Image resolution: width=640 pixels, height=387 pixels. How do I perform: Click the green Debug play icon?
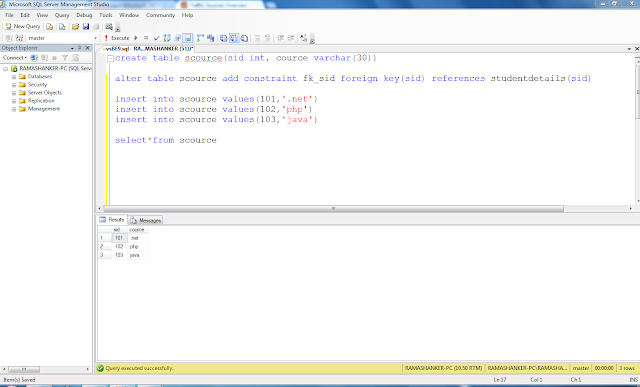[x=136, y=38]
